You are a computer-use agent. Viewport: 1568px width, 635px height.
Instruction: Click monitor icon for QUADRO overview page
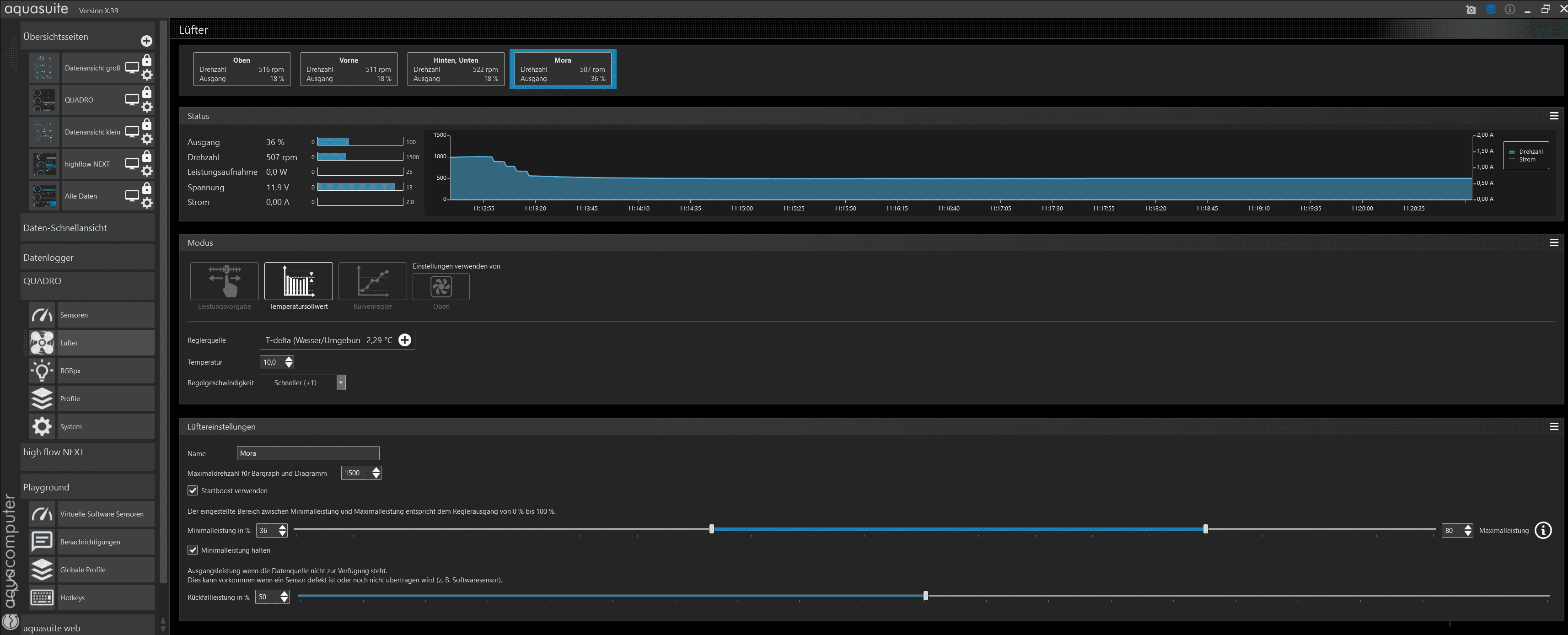coord(132,100)
